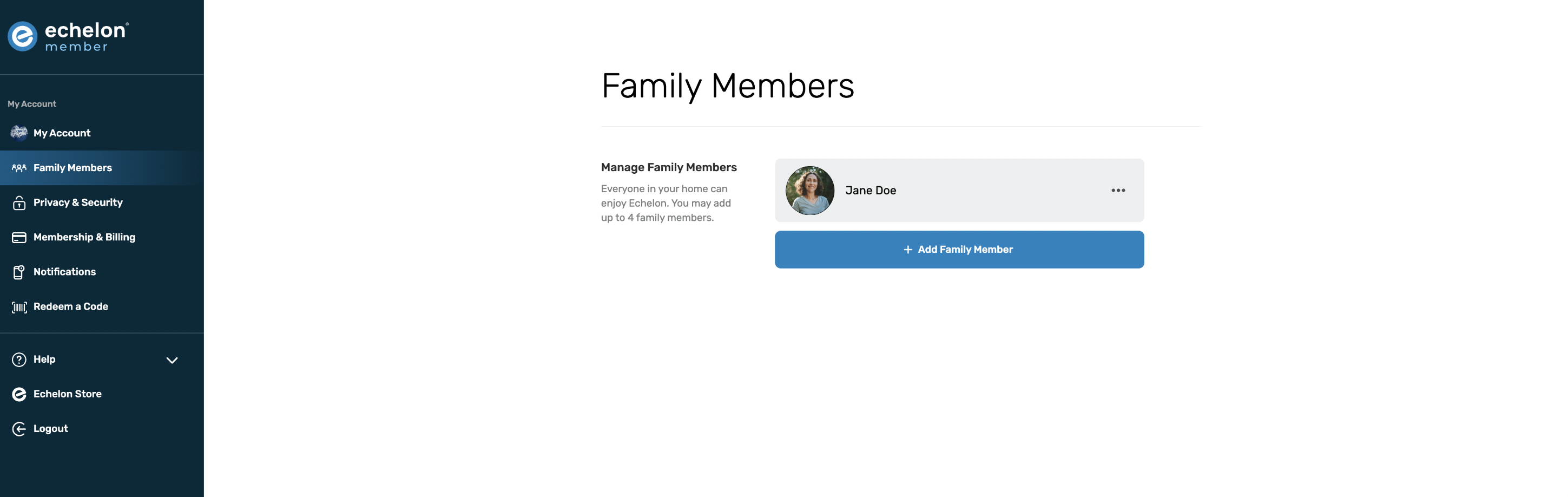Click the My Account avatar icon

click(19, 133)
